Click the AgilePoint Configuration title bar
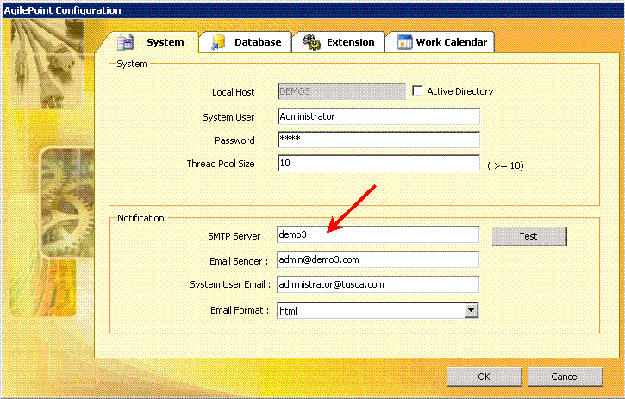Image resolution: width=625 pixels, height=399 pixels. pyautogui.click(x=312, y=10)
